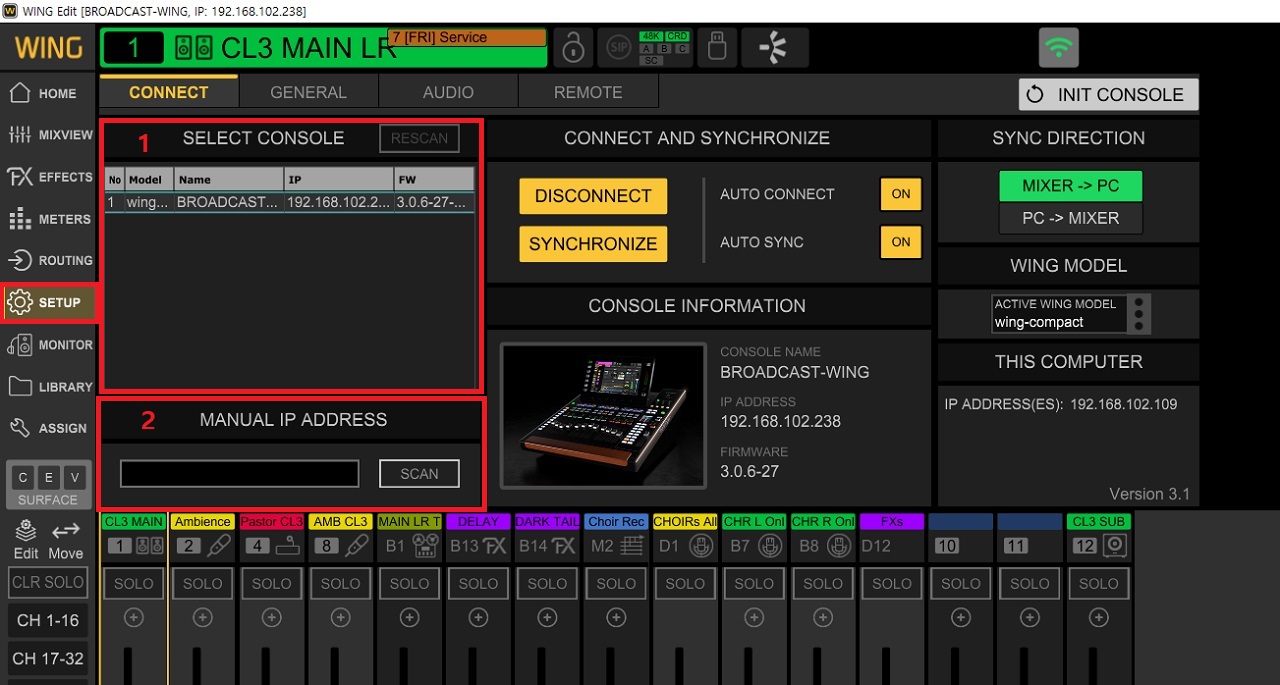Select the Edit layers tool
This screenshot has height=685, width=1280.
coord(26,539)
